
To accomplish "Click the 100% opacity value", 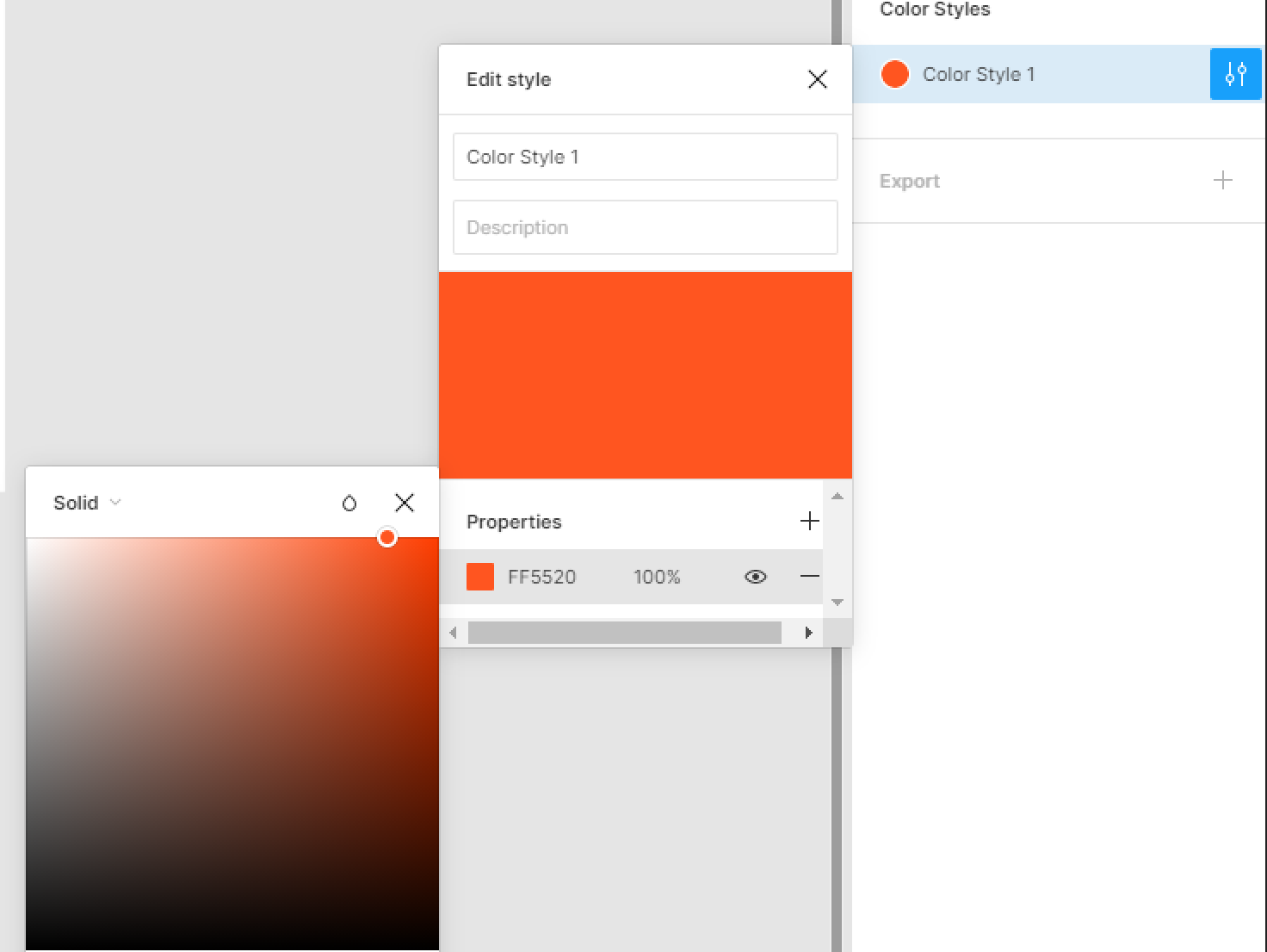I will pyautogui.click(x=657, y=577).
